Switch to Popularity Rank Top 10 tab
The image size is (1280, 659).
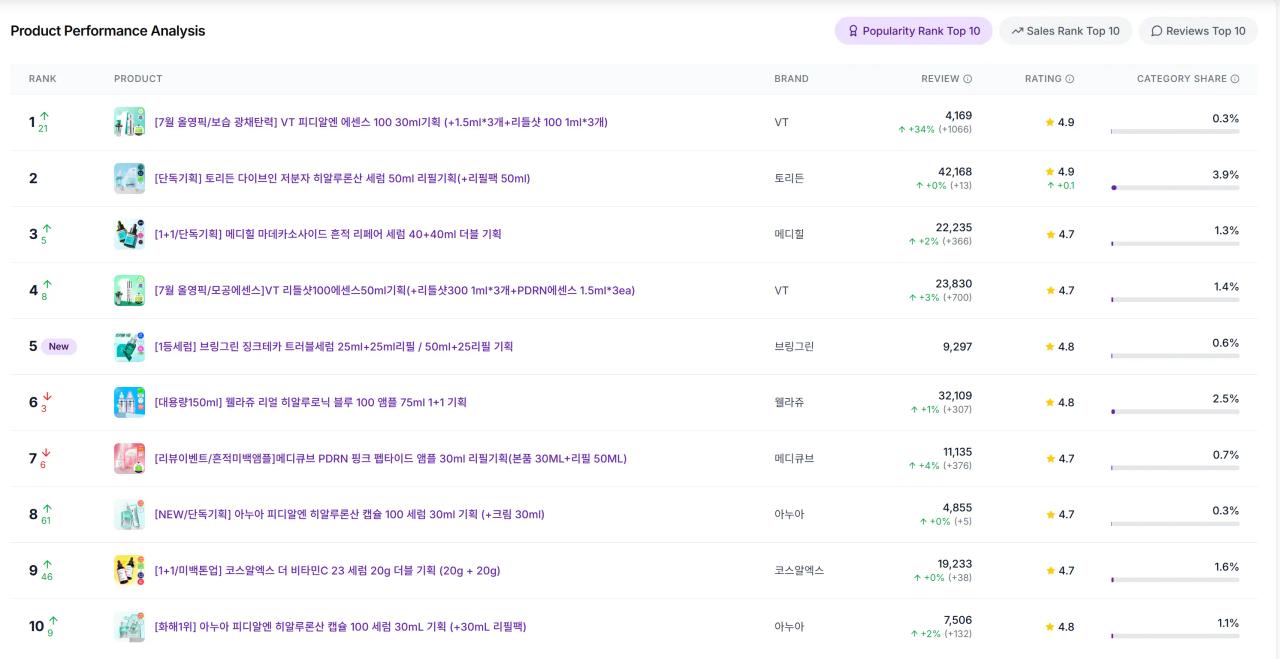pyautogui.click(x=913, y=31)
